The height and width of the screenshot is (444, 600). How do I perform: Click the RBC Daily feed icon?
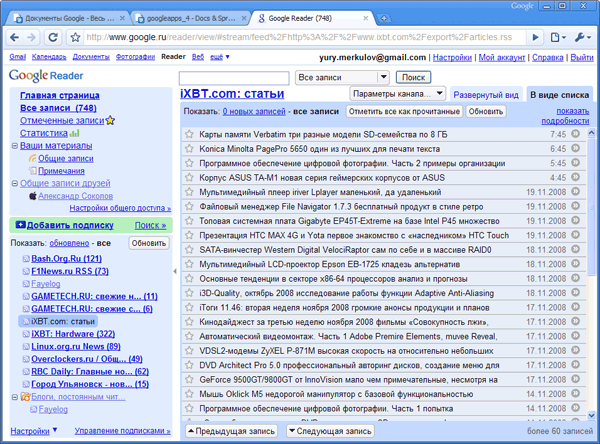(x=26, y=372)
